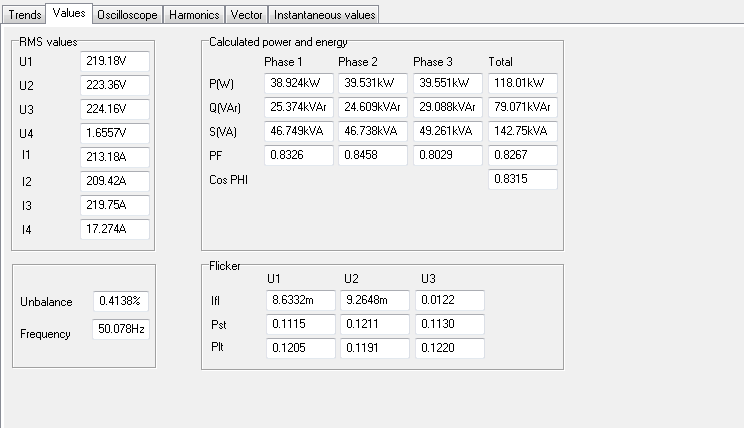Image resolution: width=747 pixels, height=431 pixels.
Task: Switch to the Trends tab
Action: pos(24,15)
